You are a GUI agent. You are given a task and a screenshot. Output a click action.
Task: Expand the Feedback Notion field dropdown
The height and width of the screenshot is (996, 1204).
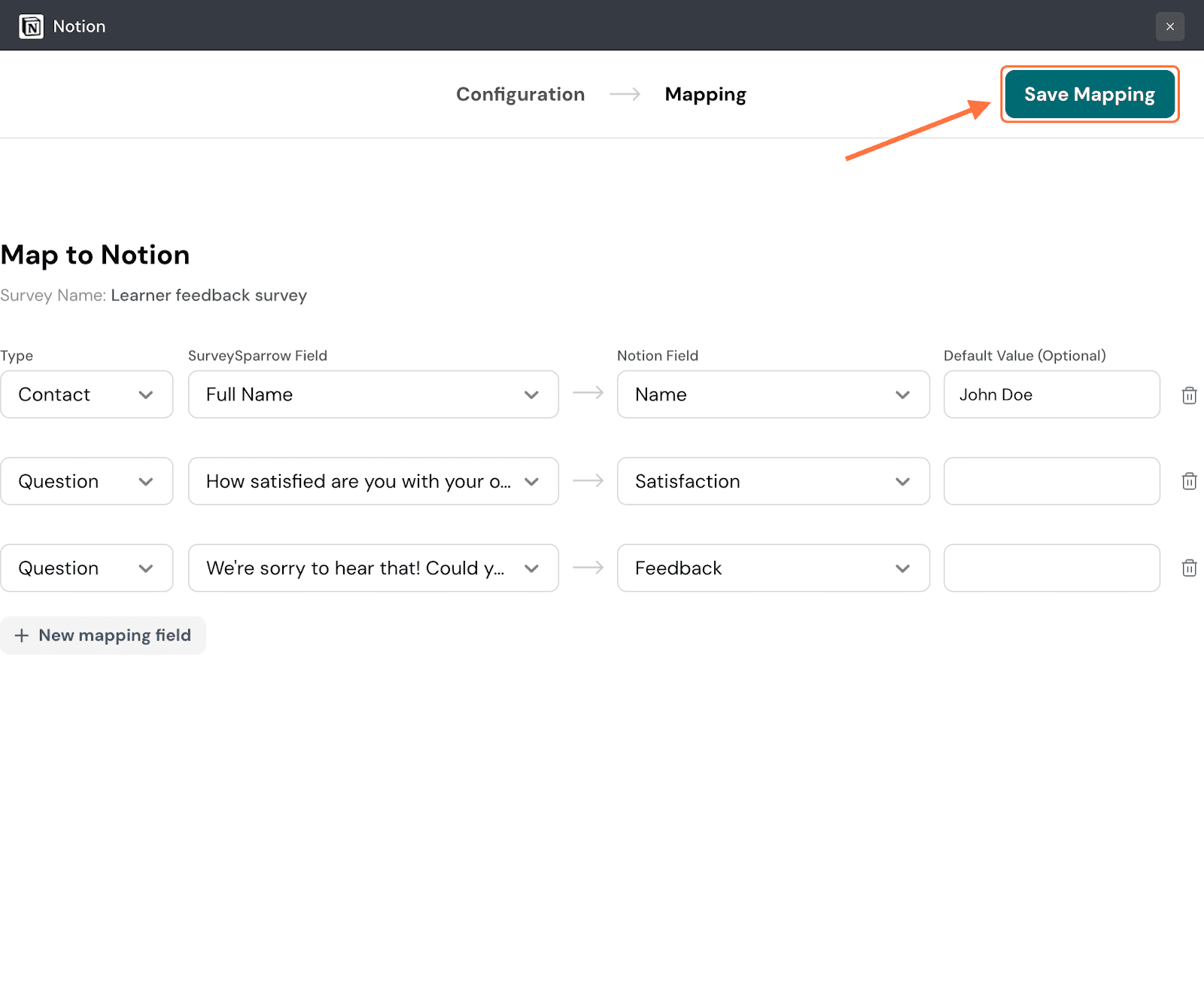pyautogui.click(x=773, y=568)
